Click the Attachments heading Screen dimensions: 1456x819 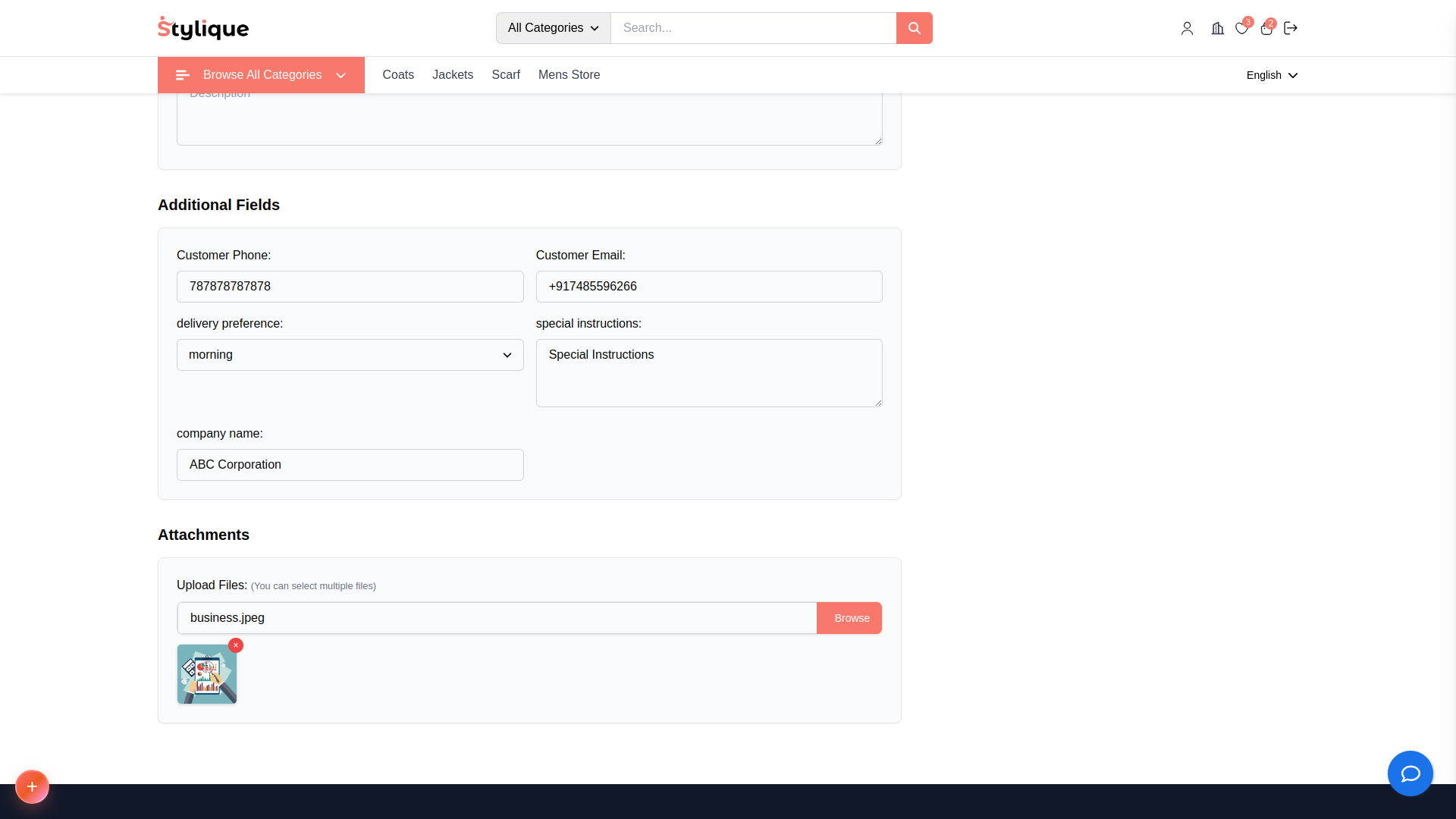(203, 535)
